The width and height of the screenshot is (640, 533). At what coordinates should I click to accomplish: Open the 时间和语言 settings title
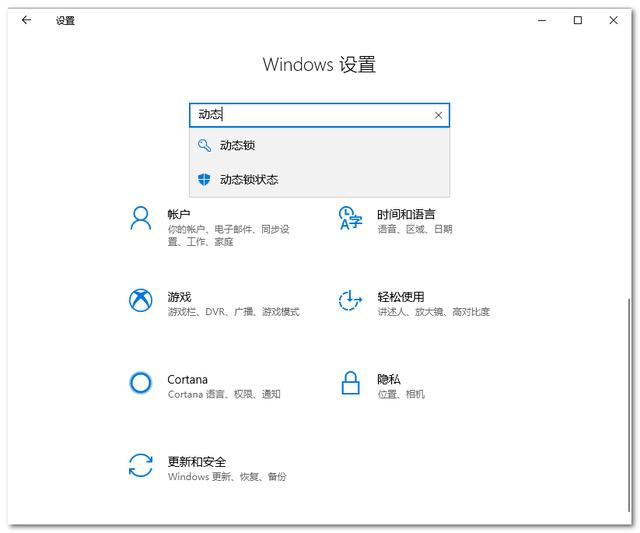coord(406,214)
